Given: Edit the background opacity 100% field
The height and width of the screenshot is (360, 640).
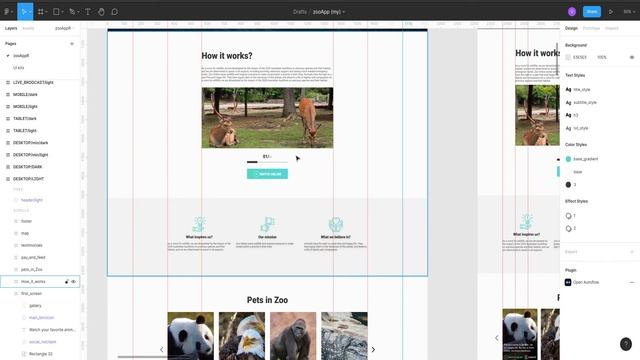Looking at the screenshot, I should (602, 58).
